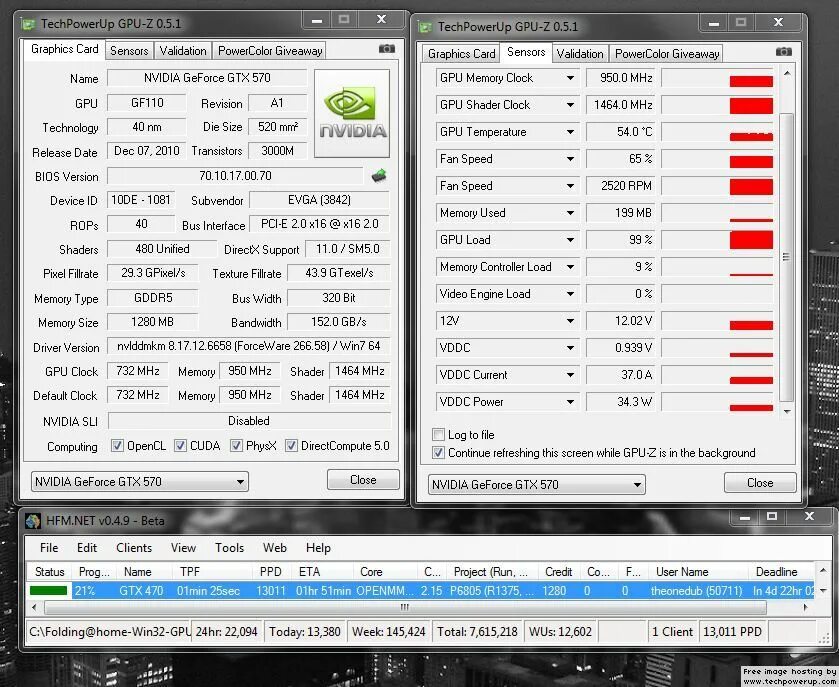Open the Help menu in HFM.NET
The height and width of the screenshot is (687, 839).
tap(318, 548)
